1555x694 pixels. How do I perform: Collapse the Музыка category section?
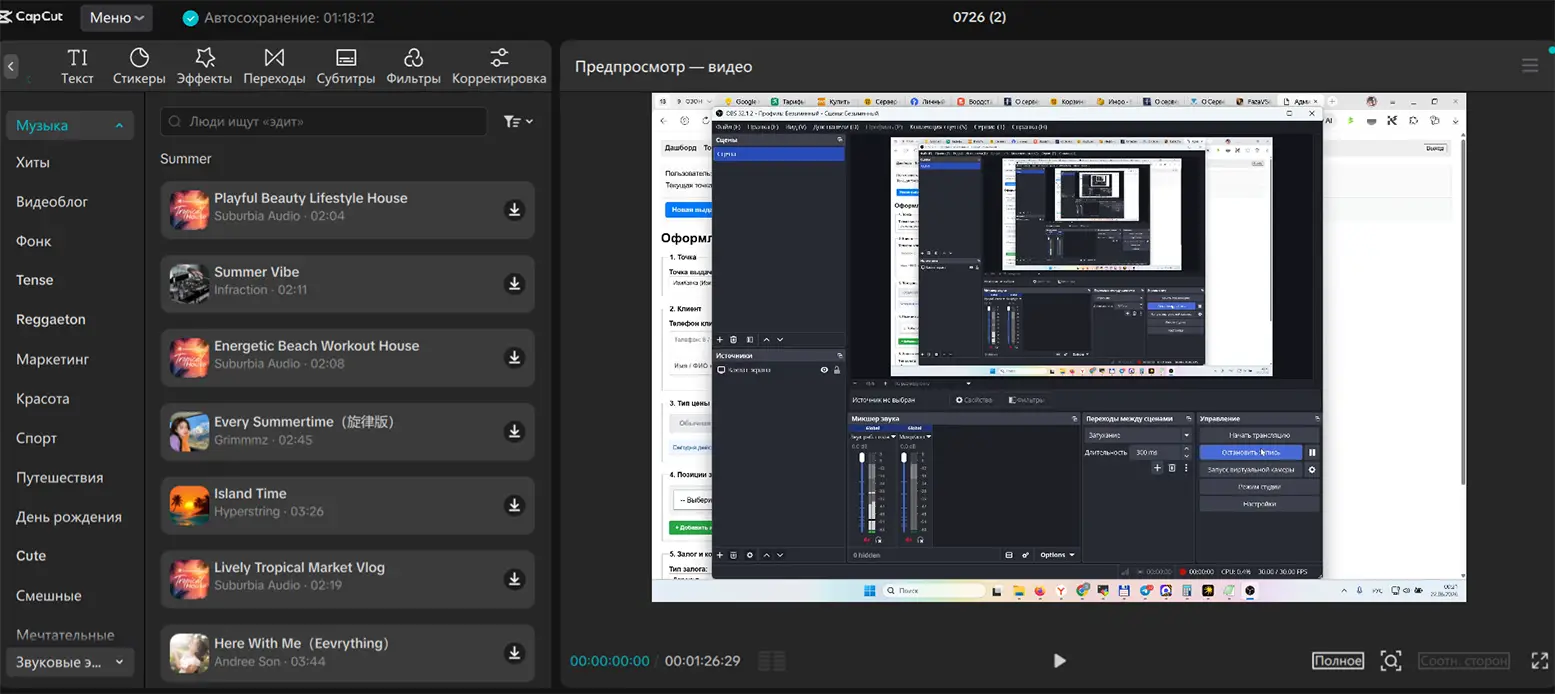pyautogui.click(x=70, y=126)
